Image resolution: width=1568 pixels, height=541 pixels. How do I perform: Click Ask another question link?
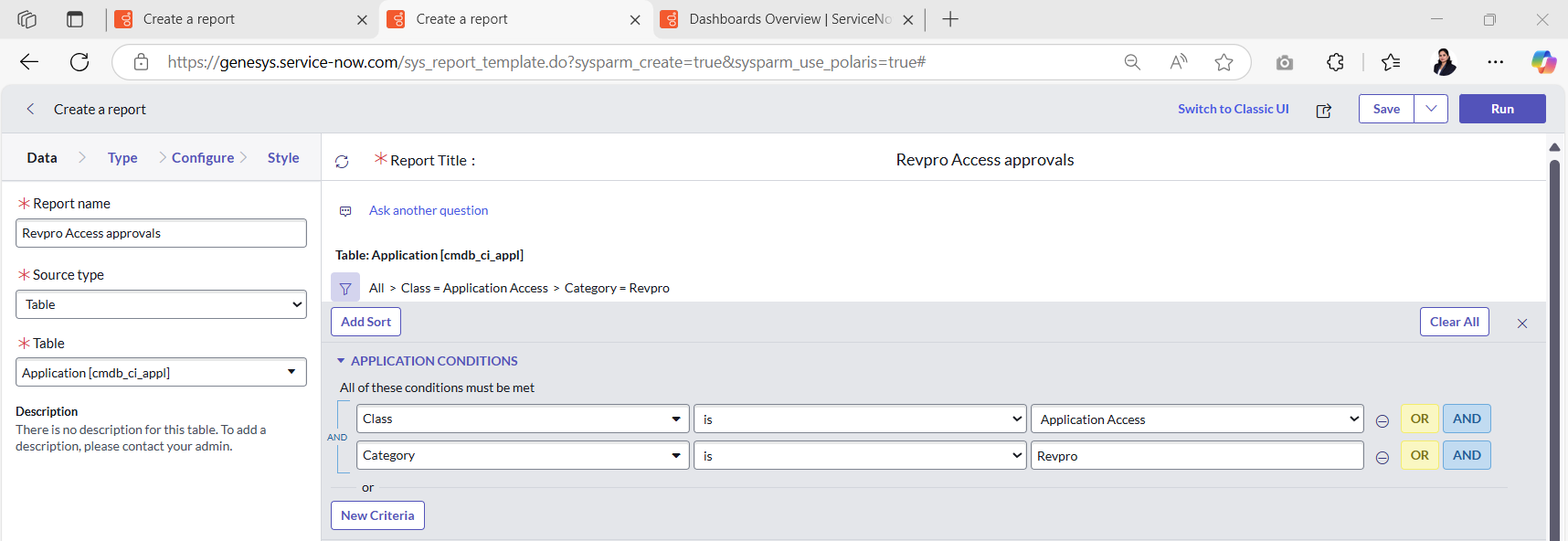point(429,210)
